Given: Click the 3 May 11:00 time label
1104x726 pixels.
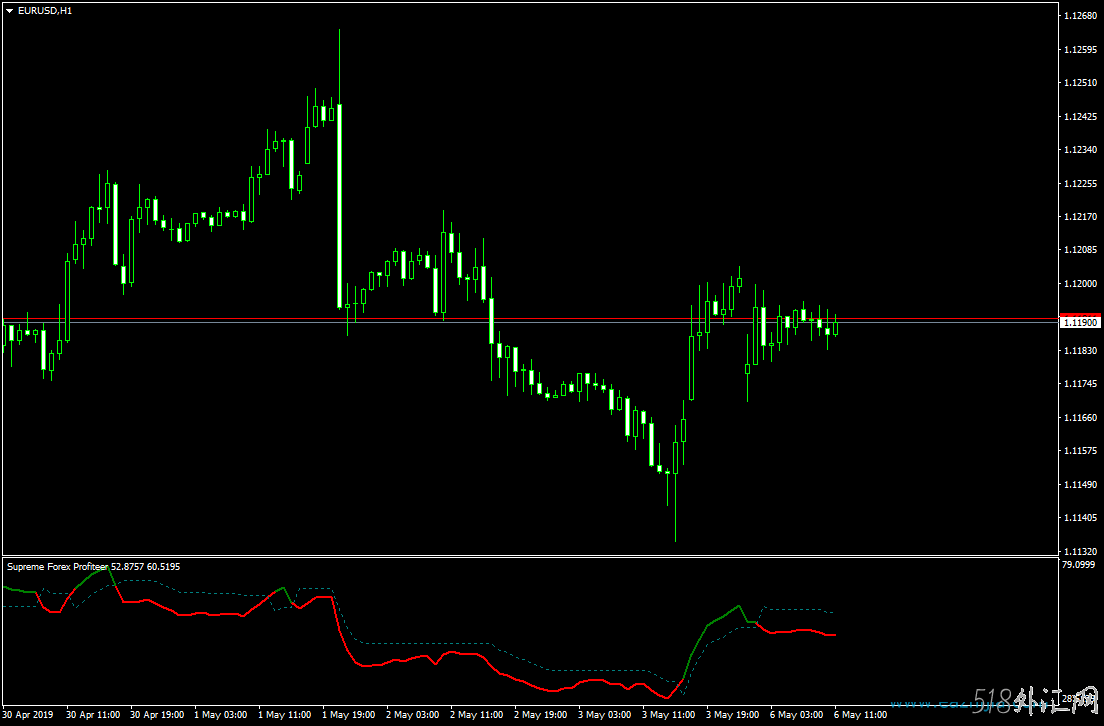Looking at the screenshot, I should pos(670,715).
